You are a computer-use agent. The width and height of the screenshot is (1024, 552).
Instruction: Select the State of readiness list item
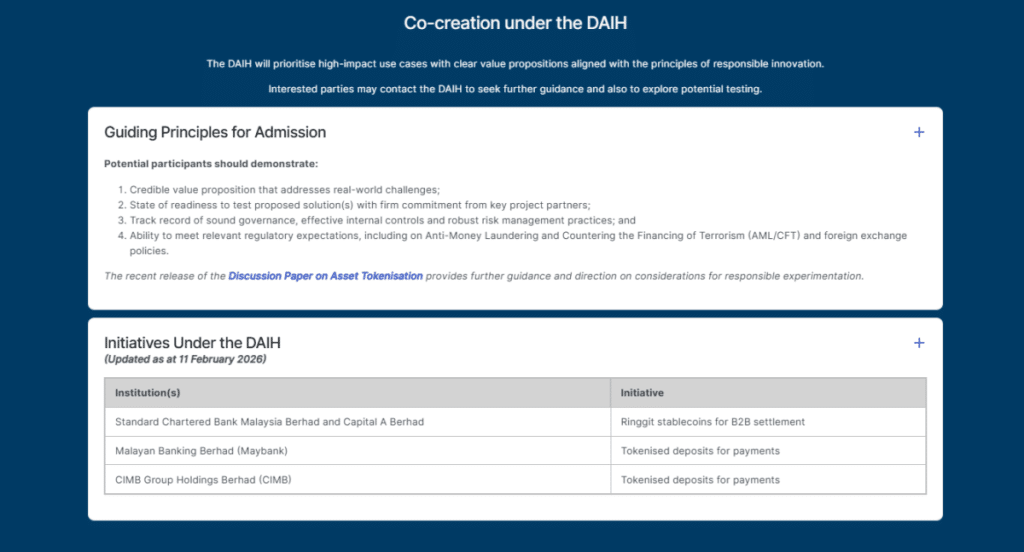359,205
